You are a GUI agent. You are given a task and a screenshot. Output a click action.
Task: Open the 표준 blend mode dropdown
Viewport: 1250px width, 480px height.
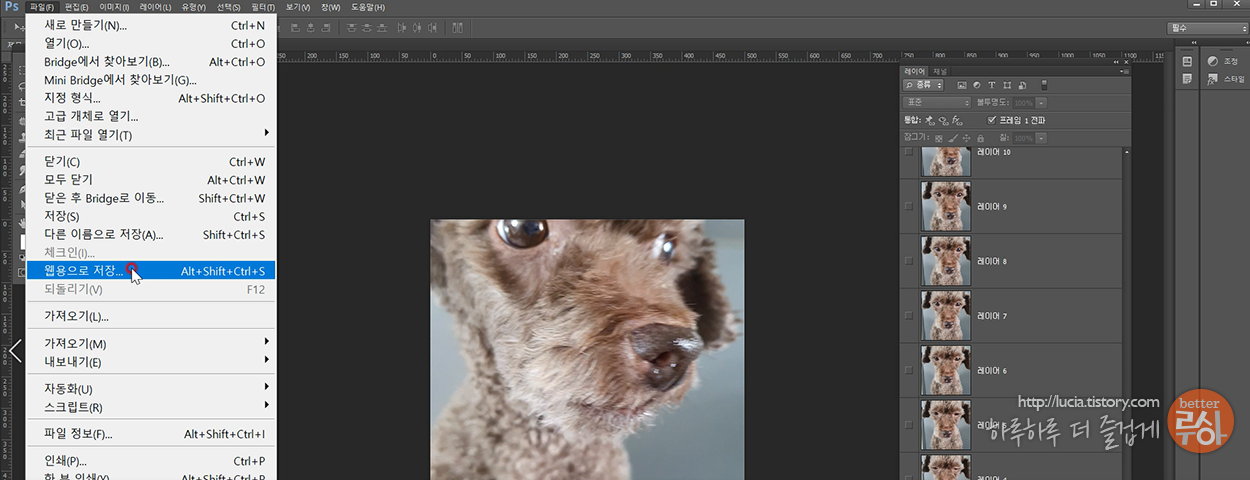(936, 103)
